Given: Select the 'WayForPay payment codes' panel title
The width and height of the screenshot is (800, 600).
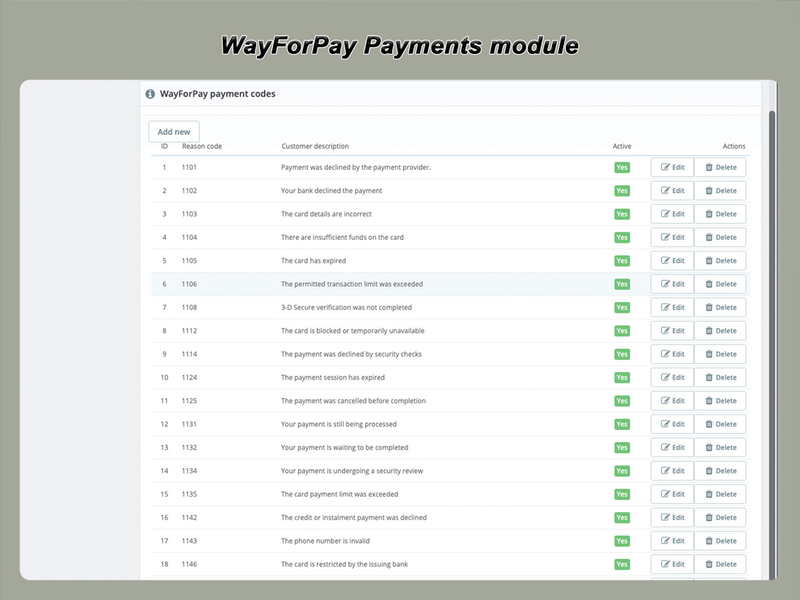Looking at the screenshot, I should pyautogui.click(x=217, y=94).
